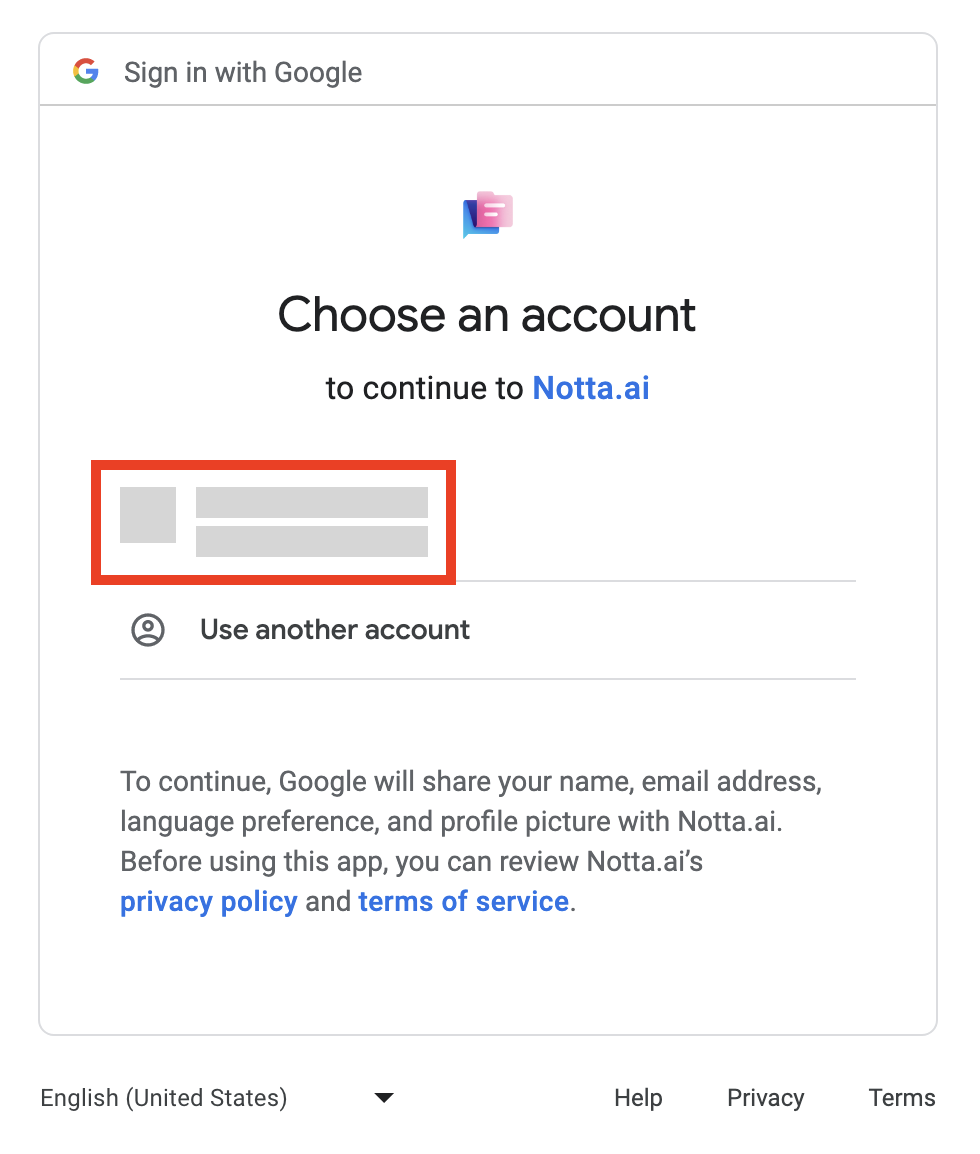Select the highlighted account profile picture
The width and height of the screenshot is (980, 1154).
148,515
